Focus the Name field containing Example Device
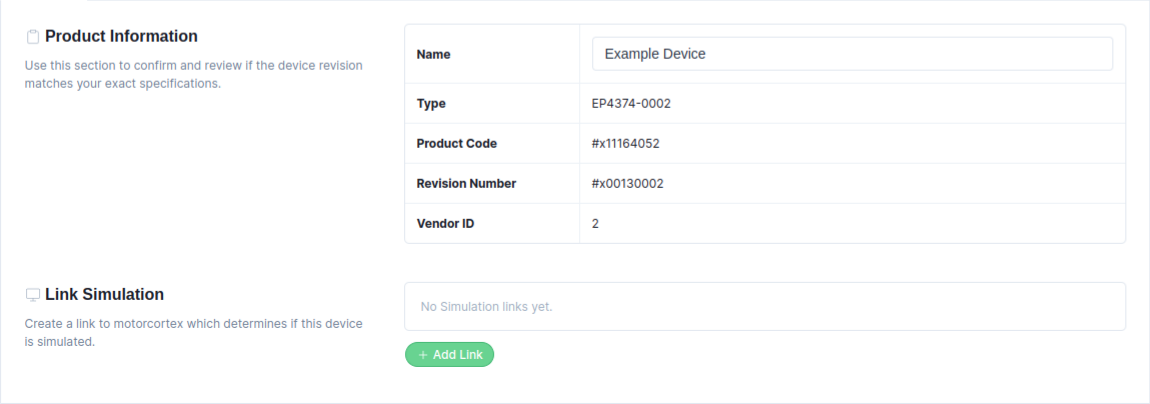 (x=852, y=54)
